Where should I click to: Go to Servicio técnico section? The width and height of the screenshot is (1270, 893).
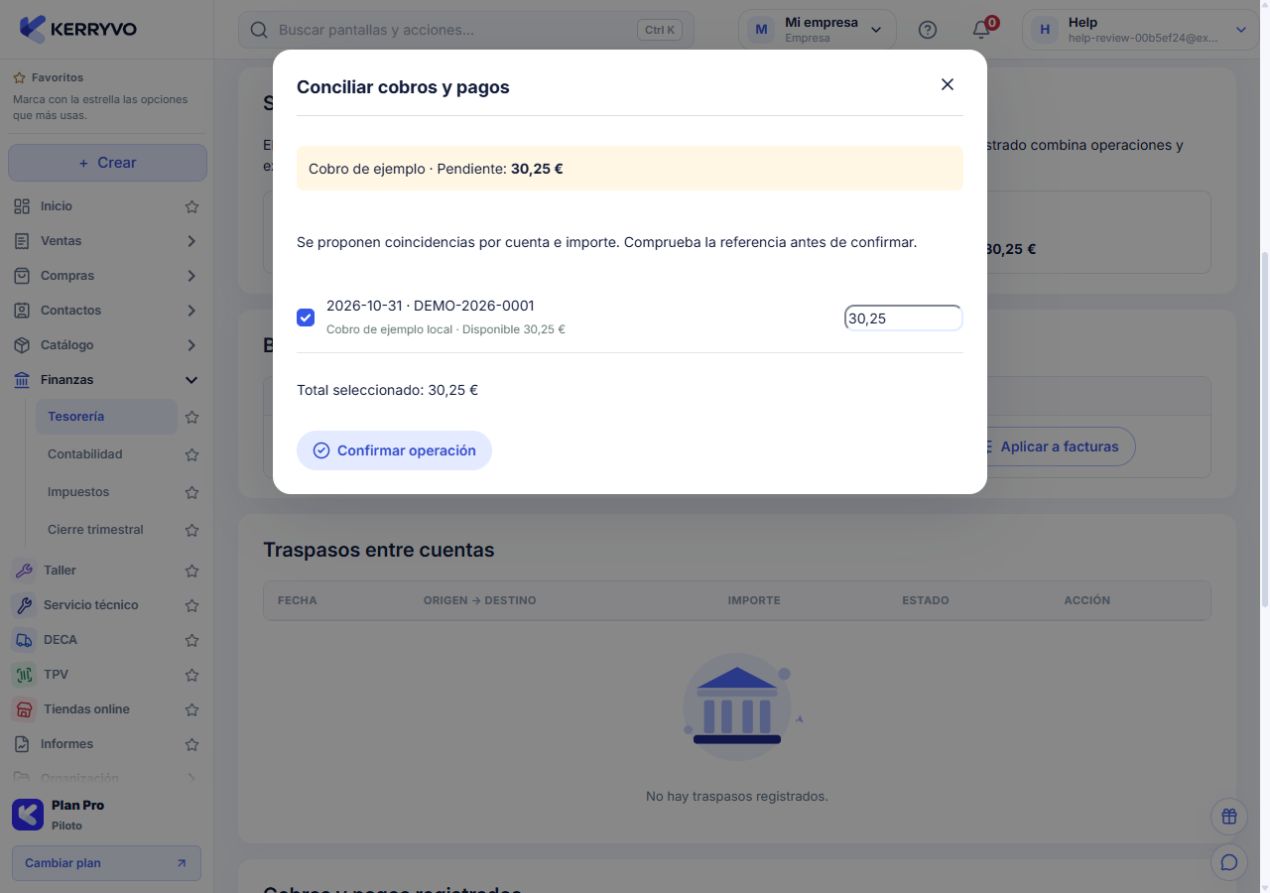click(90, 605)
